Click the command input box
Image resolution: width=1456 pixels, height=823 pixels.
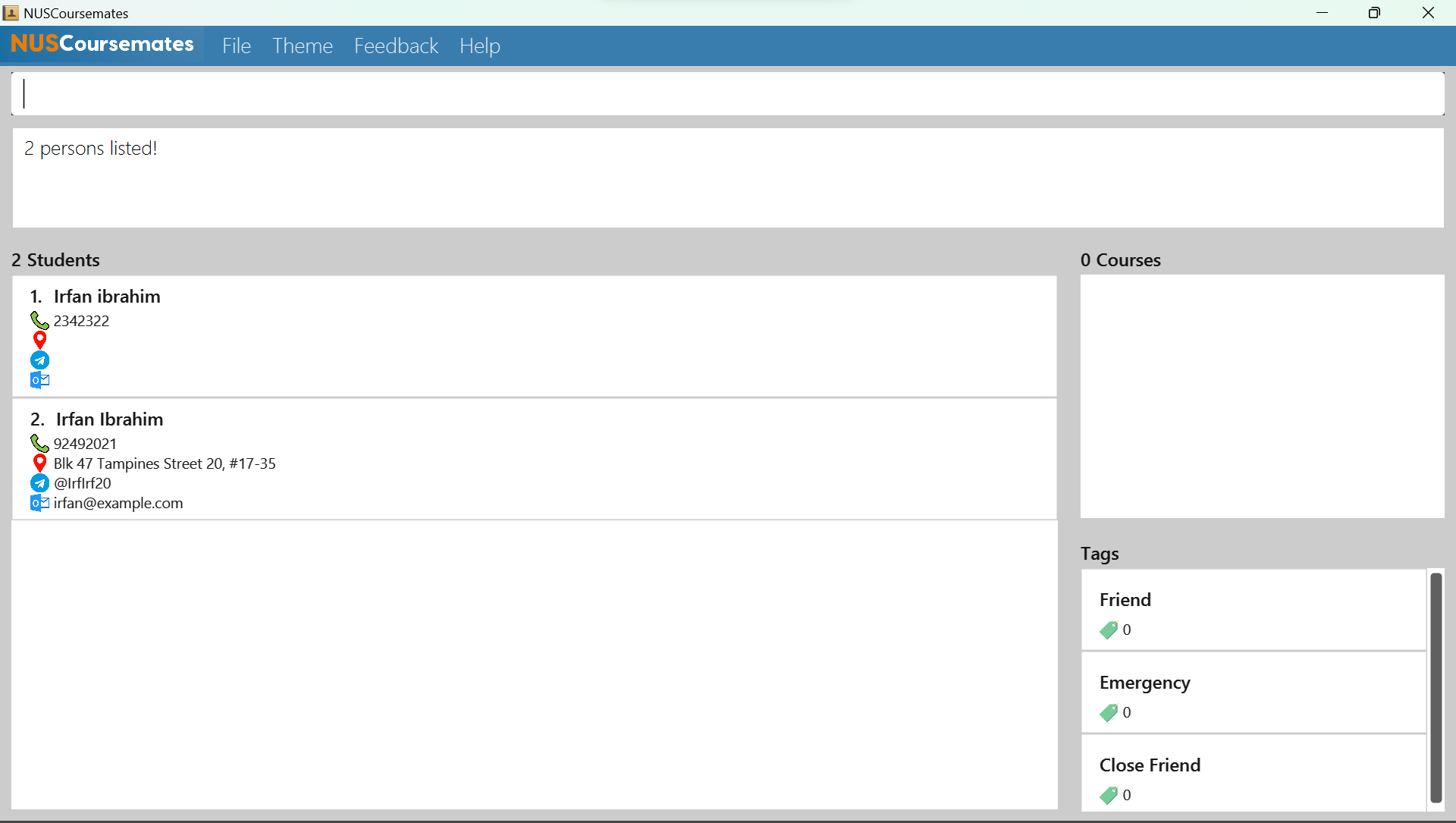[726, 93]
